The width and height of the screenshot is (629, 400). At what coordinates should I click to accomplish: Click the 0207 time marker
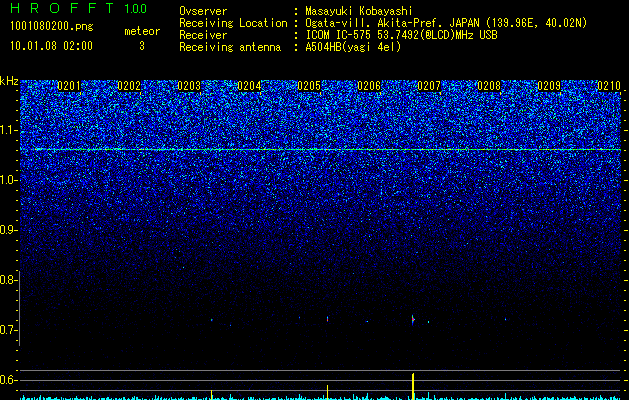click(x=429, y=86)
